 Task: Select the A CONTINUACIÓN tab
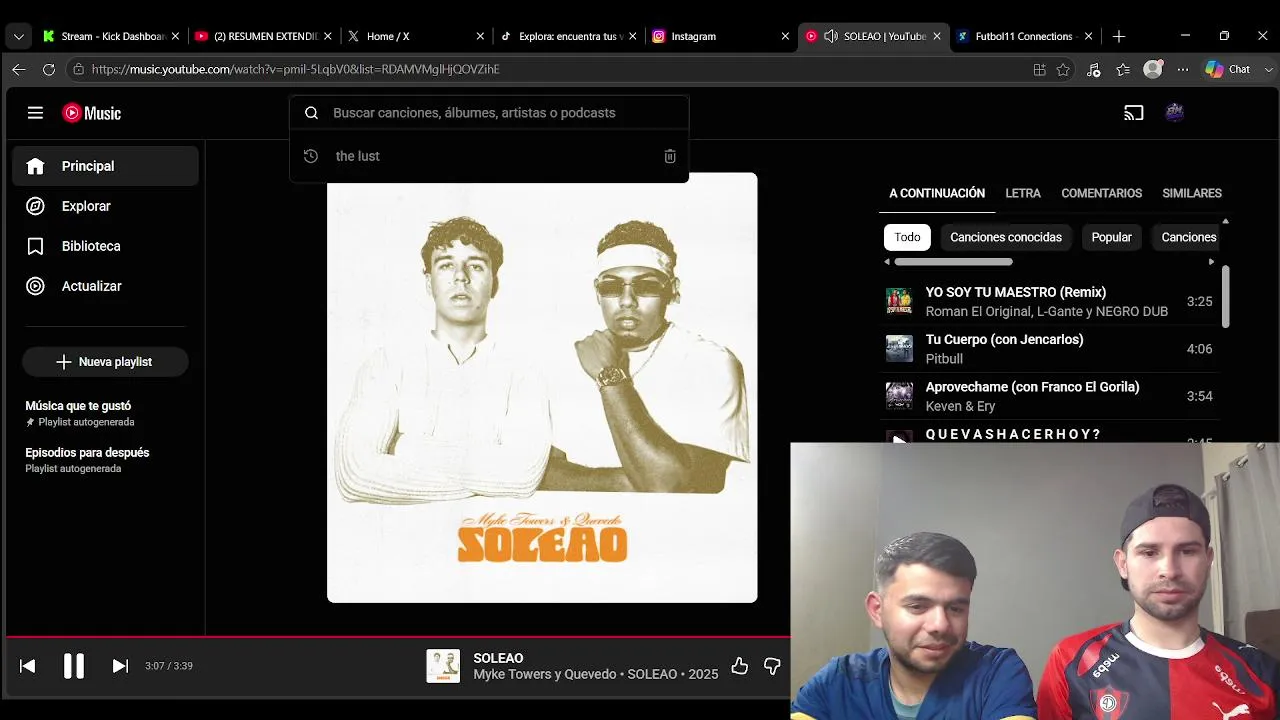937,193
